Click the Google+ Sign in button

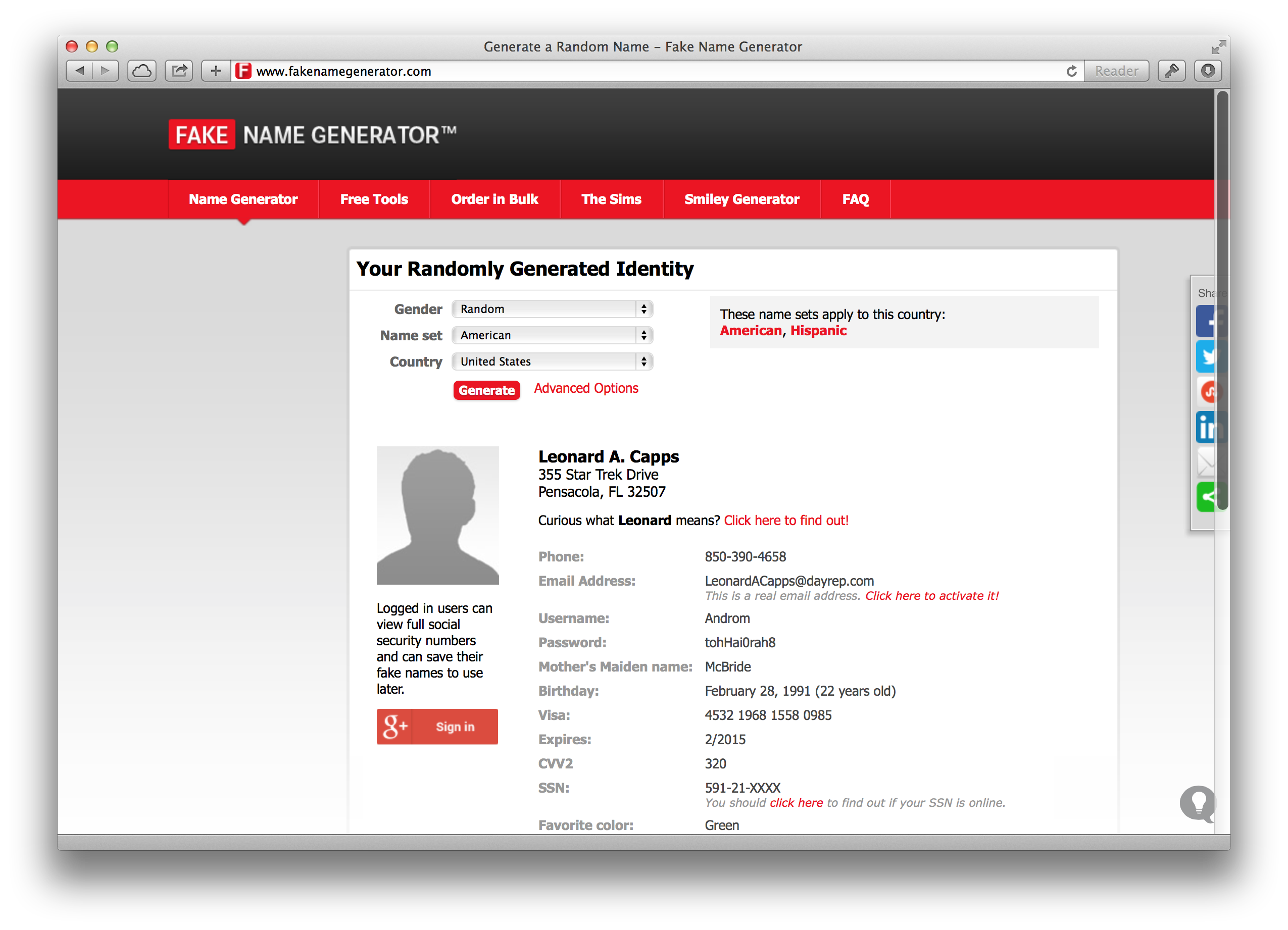[x=437, y=726]
